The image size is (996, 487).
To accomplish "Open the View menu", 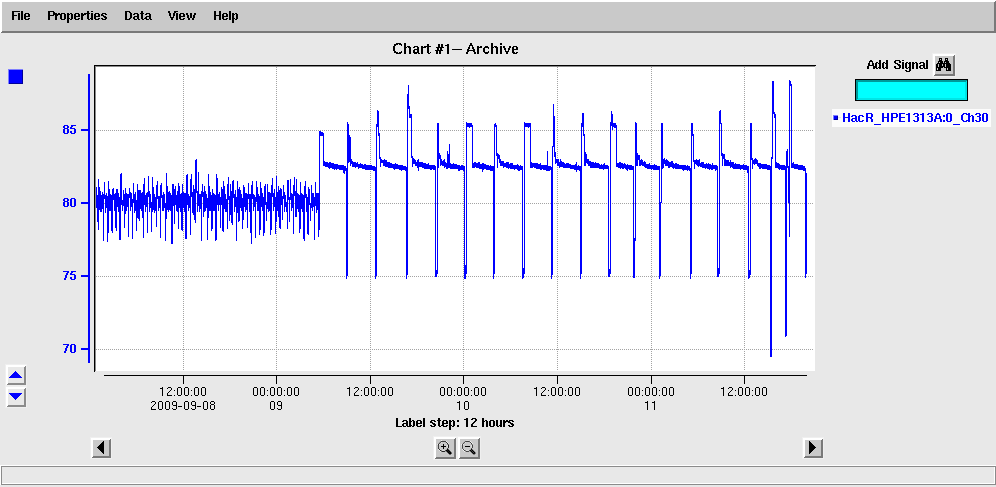I will pyautogui.click(x=182, y=16).
